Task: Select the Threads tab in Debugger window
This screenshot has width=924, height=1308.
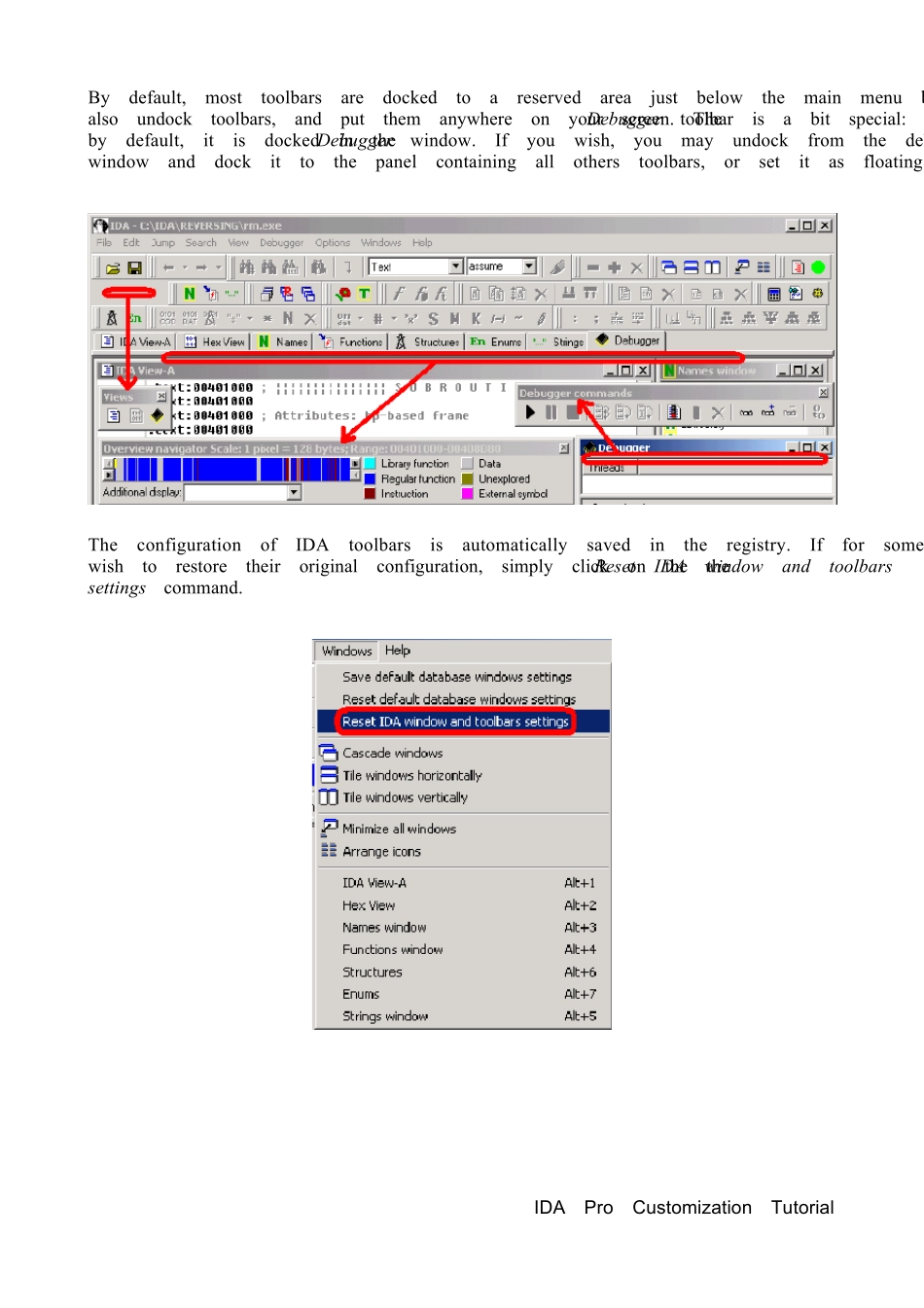Action: (x=608, y=468)
